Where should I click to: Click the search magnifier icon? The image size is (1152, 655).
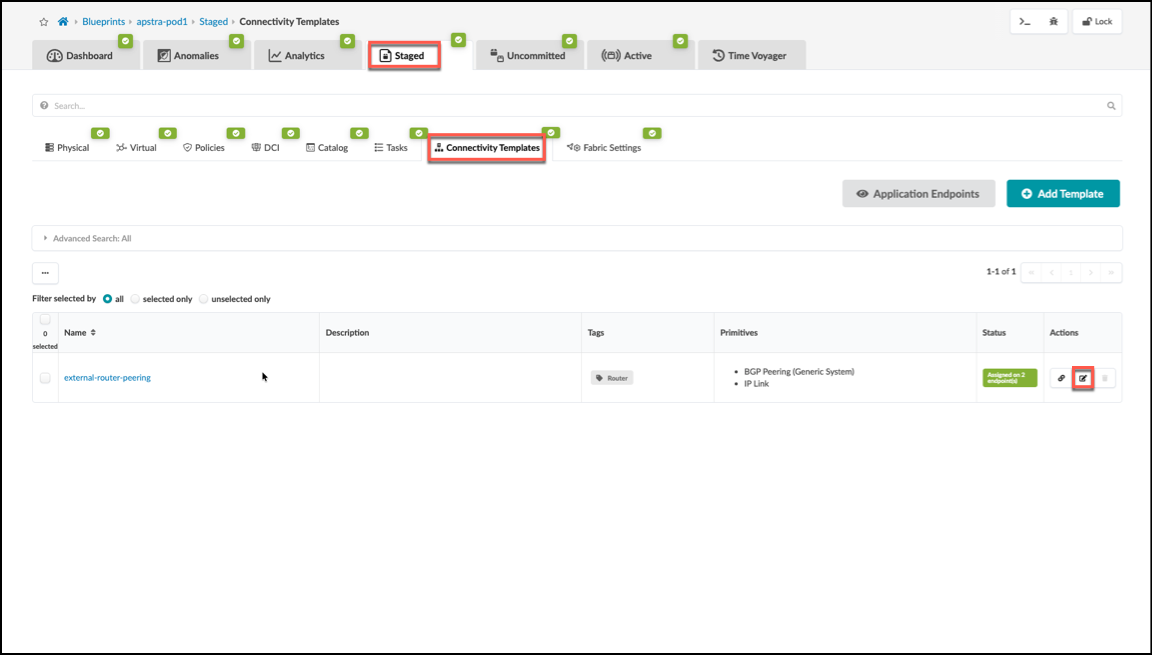(x=1111, y=106)
